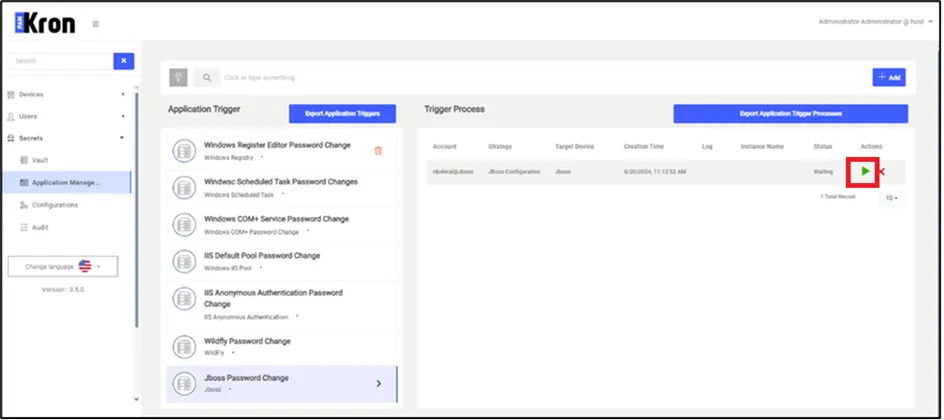Click the Strategy column header
Screen dimensions: 944x420
pyautogui.click(x=500, y=146)
